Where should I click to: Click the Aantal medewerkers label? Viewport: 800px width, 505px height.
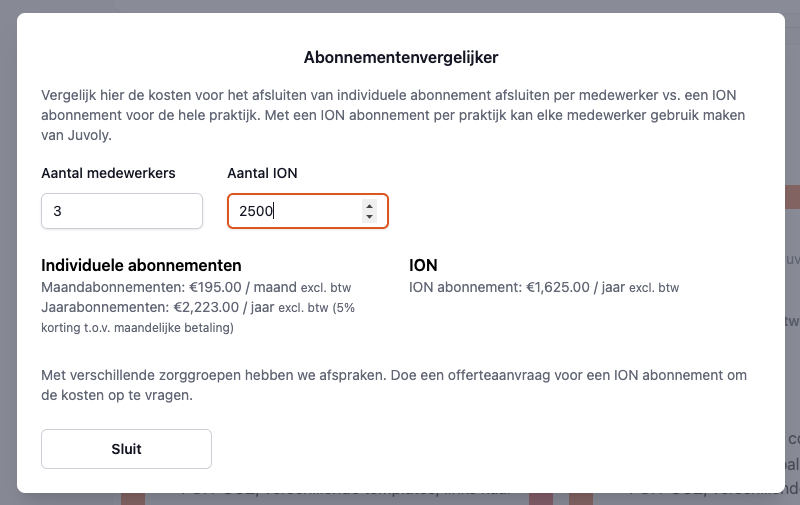click(108, 173)
